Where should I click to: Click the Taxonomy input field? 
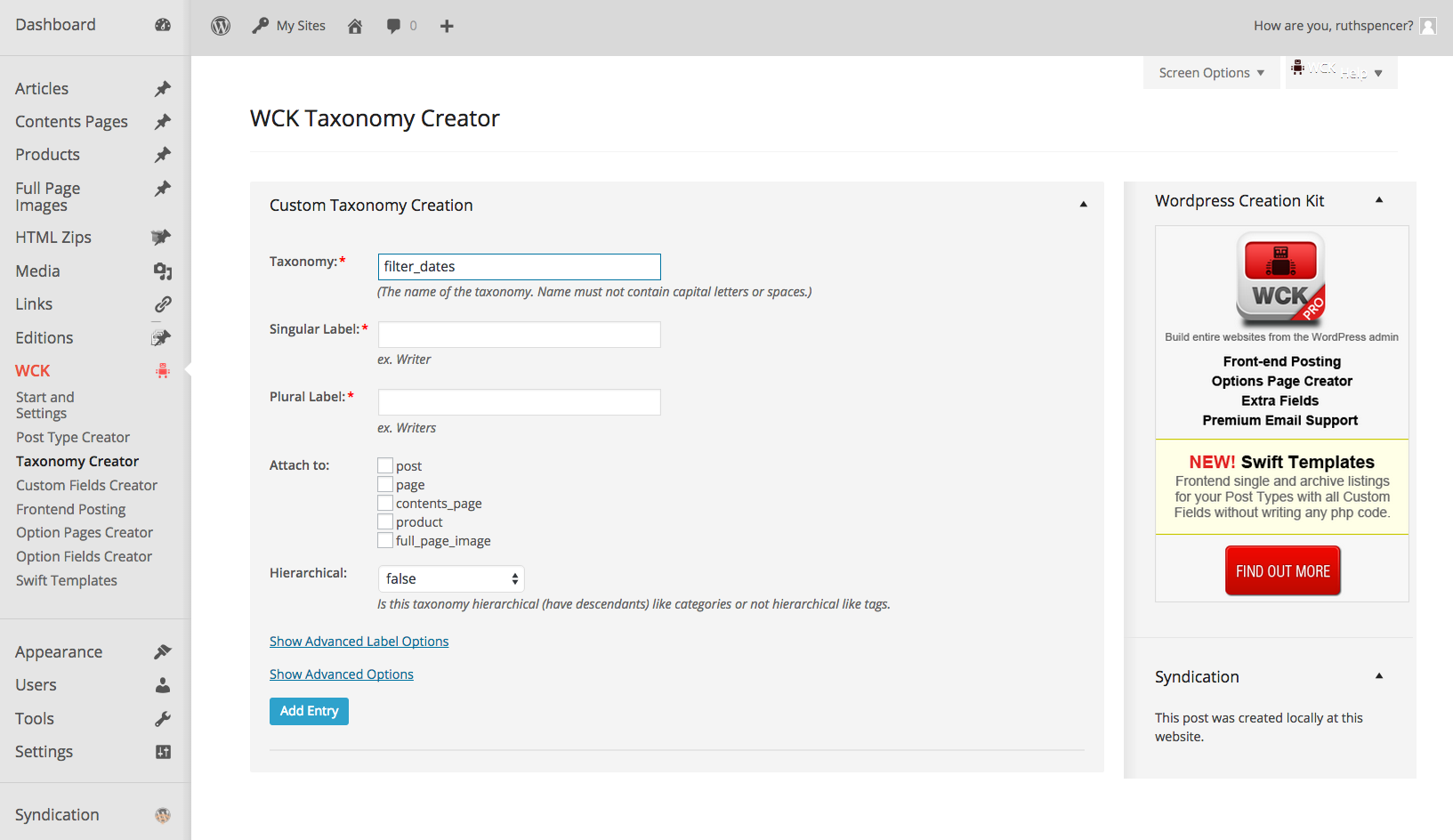point(520,267)
